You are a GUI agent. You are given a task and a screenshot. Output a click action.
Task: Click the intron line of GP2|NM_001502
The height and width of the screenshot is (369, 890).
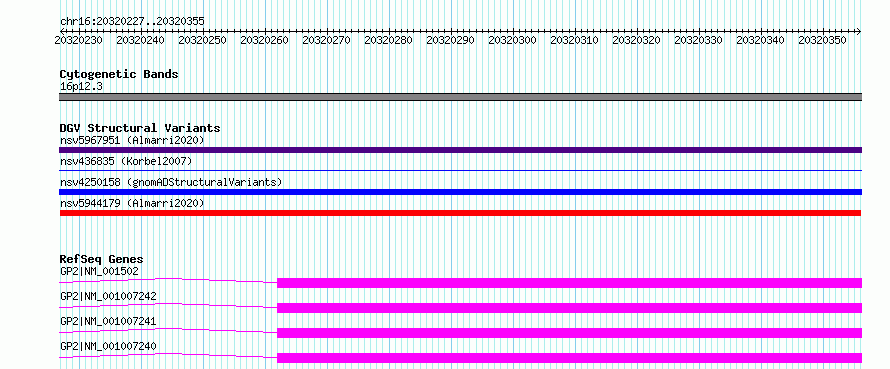tap(168, 279)
